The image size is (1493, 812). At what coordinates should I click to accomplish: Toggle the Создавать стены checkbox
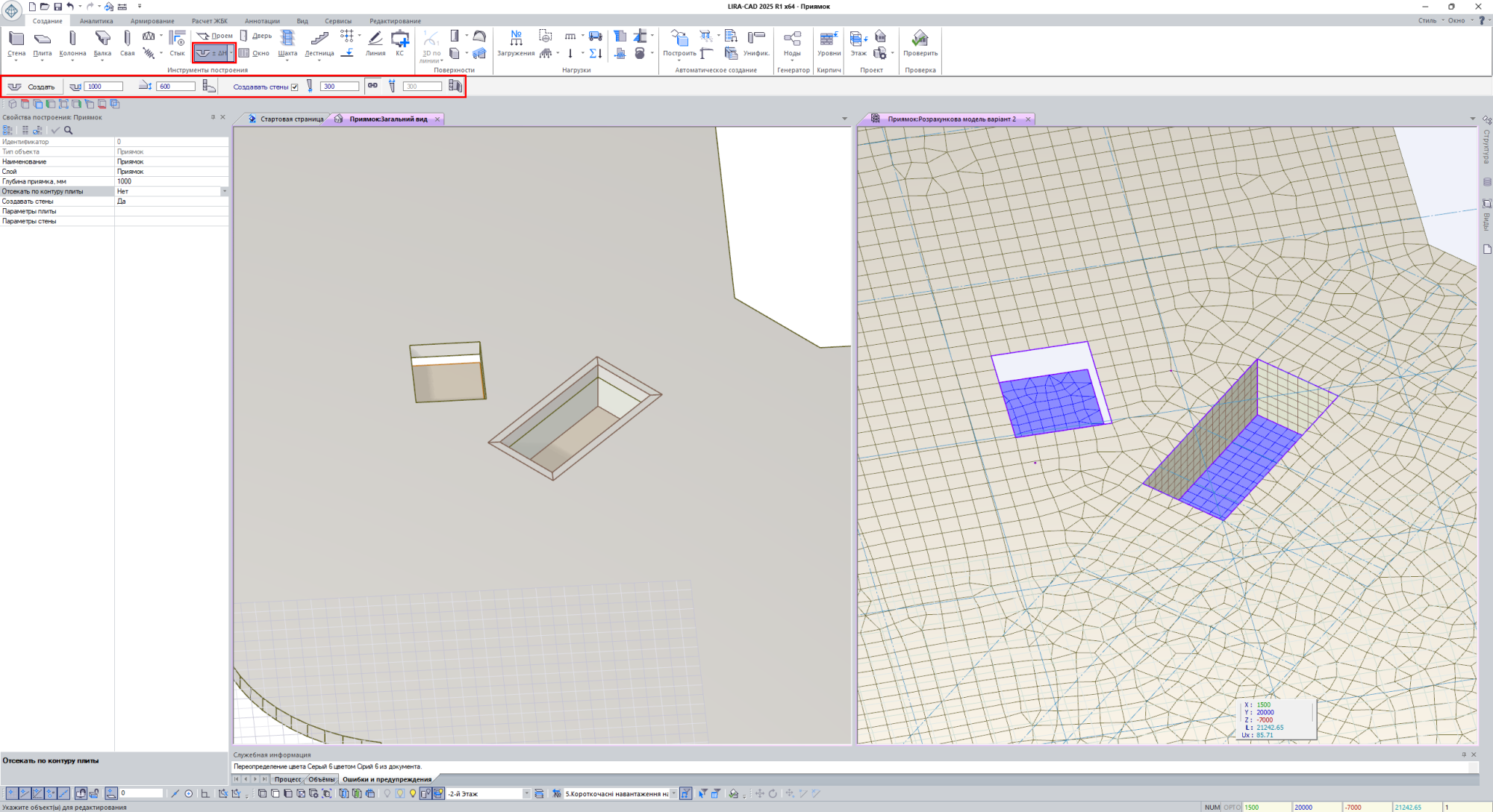point(295,87)
